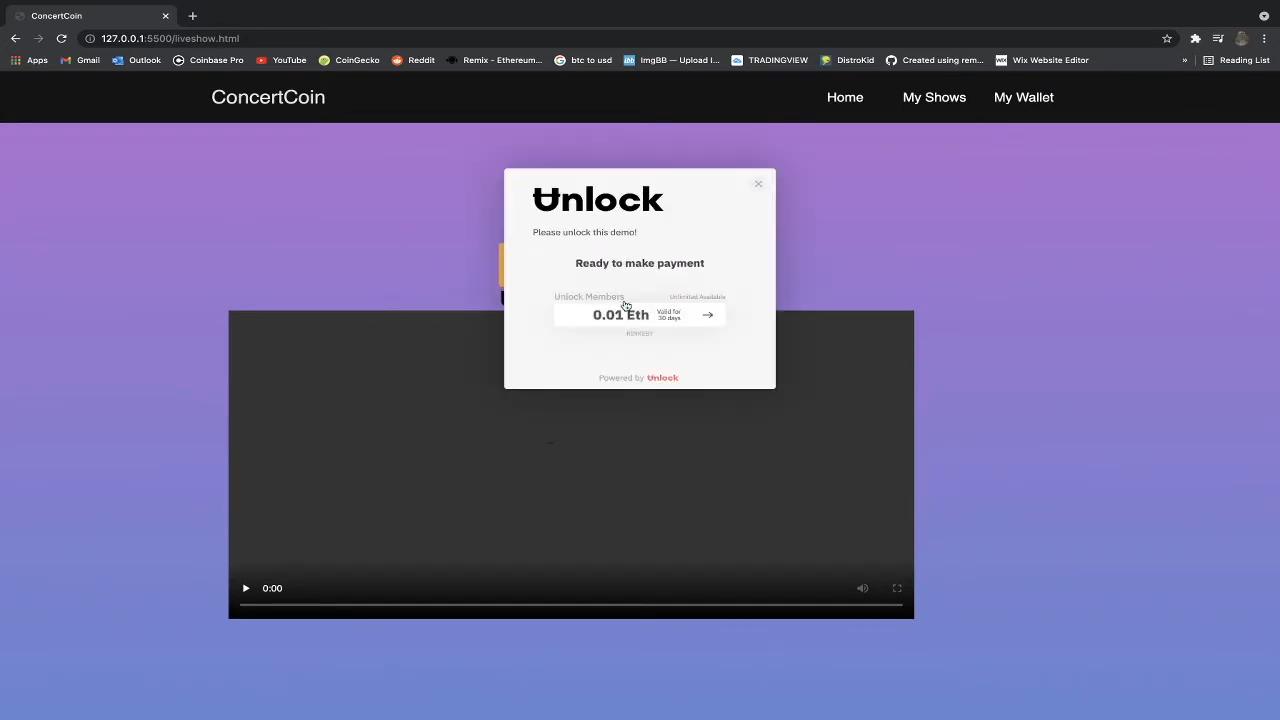Open the Coinbase Pro bookmark

coord(208,60)
